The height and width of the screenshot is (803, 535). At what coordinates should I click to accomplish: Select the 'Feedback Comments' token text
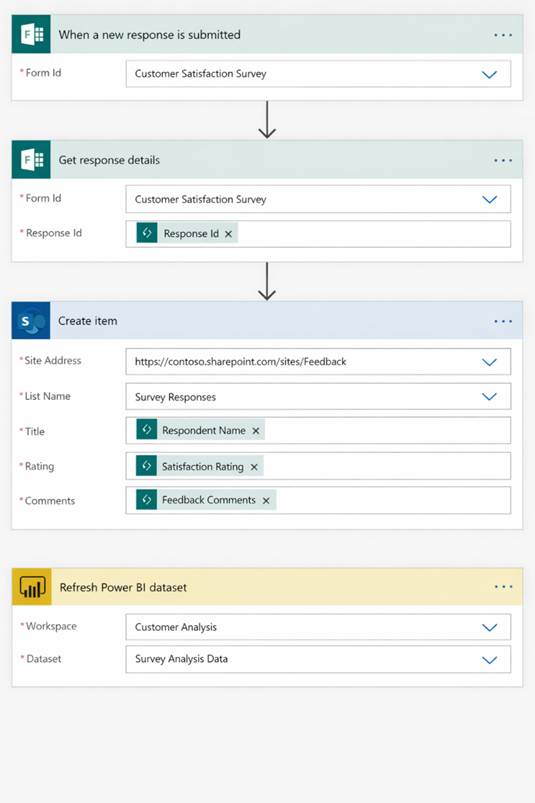click(x=208, y=500)
